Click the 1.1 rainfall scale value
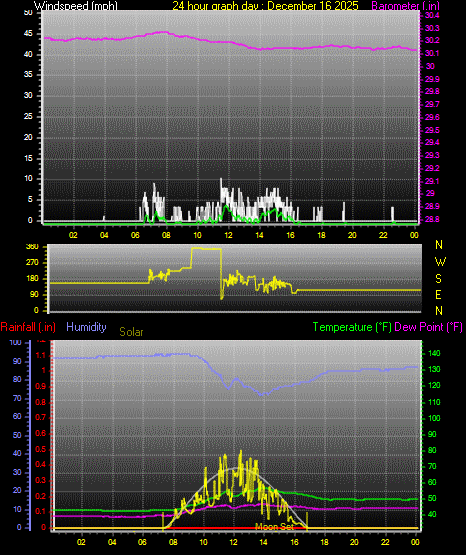The width and height of the screenshot is (466, 555). 41,356
